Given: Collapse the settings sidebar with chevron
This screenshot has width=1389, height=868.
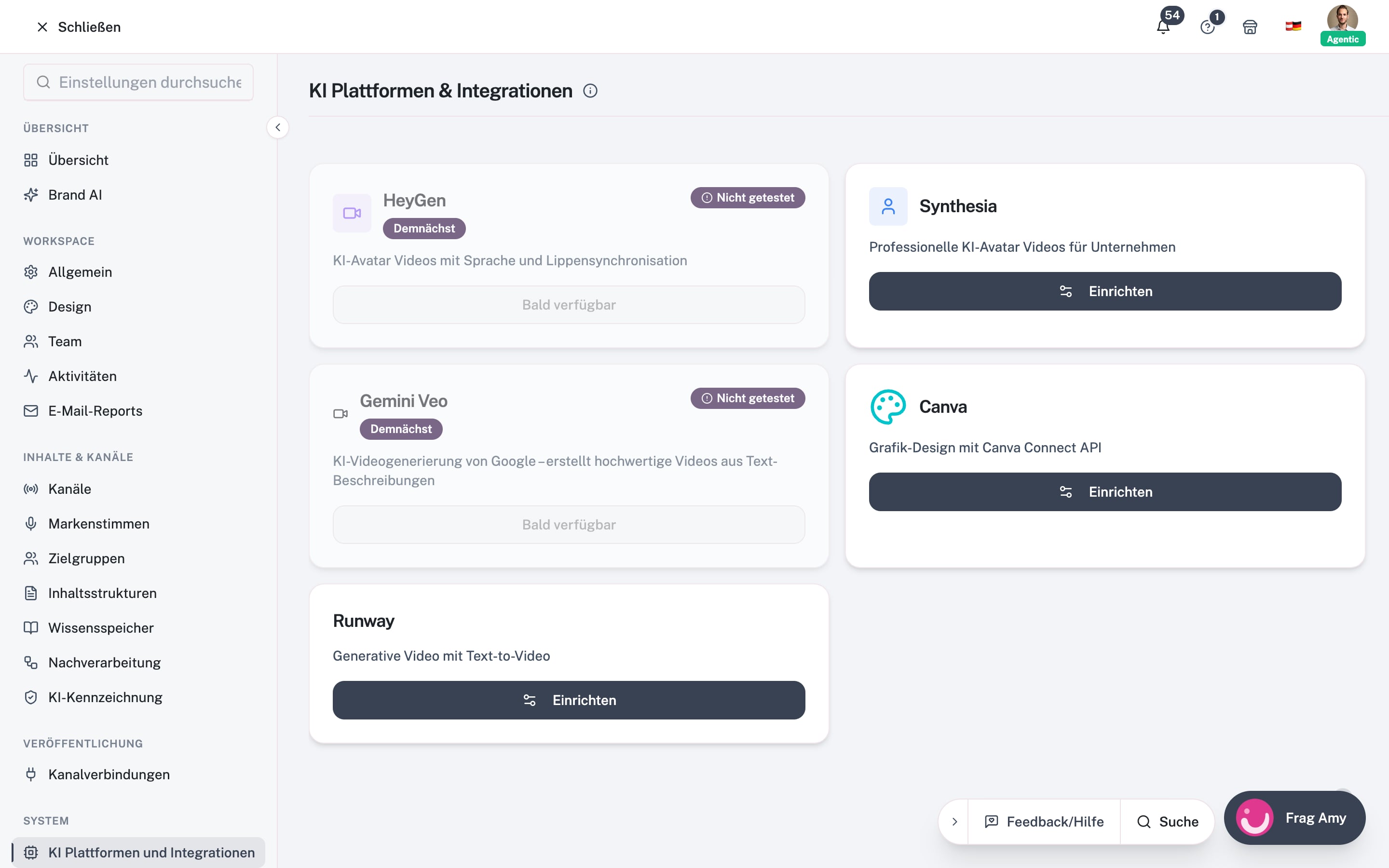Looking at the screenshot, I should point(278,127).
